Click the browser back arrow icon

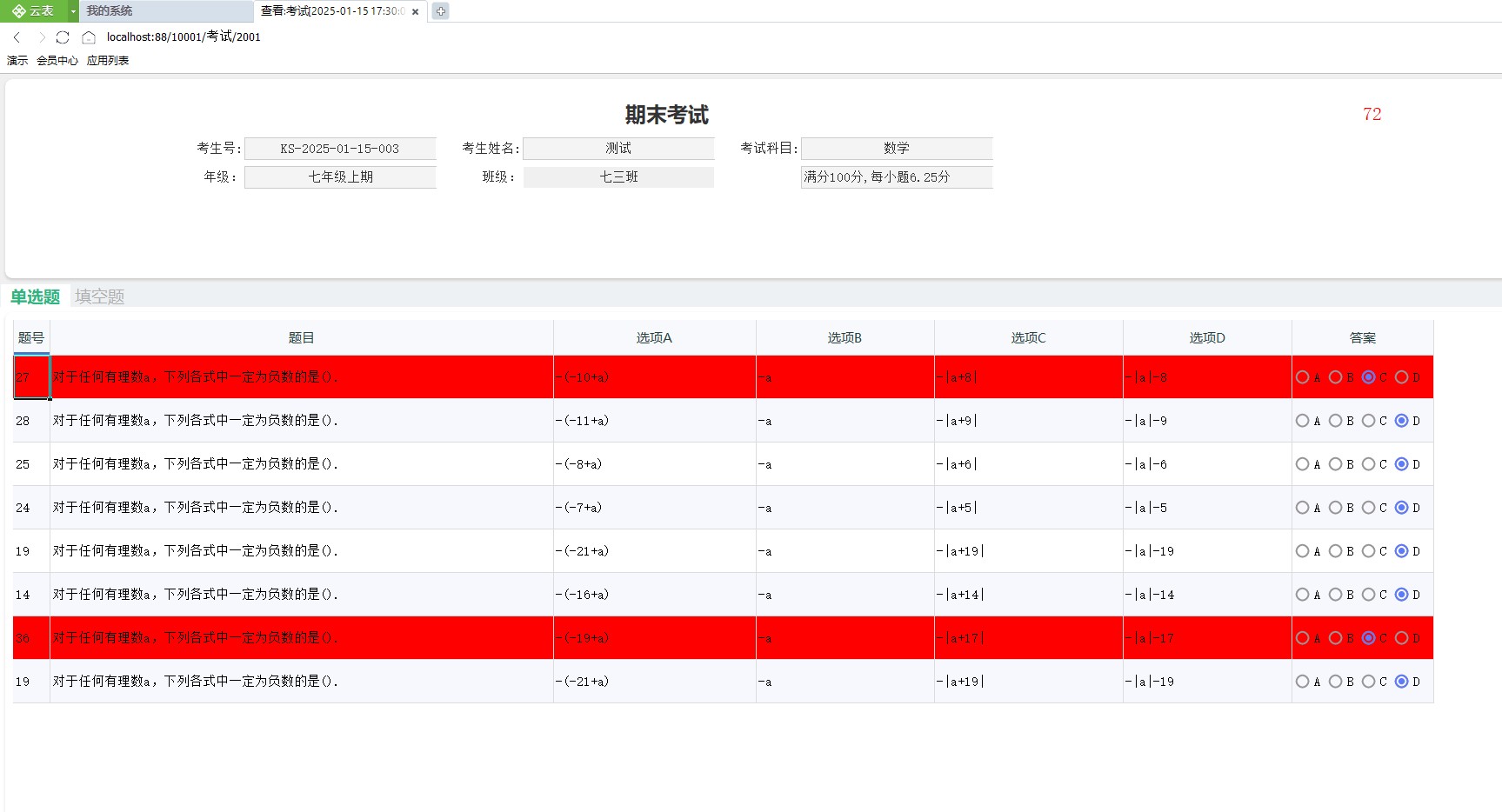(x=17, y=37)
